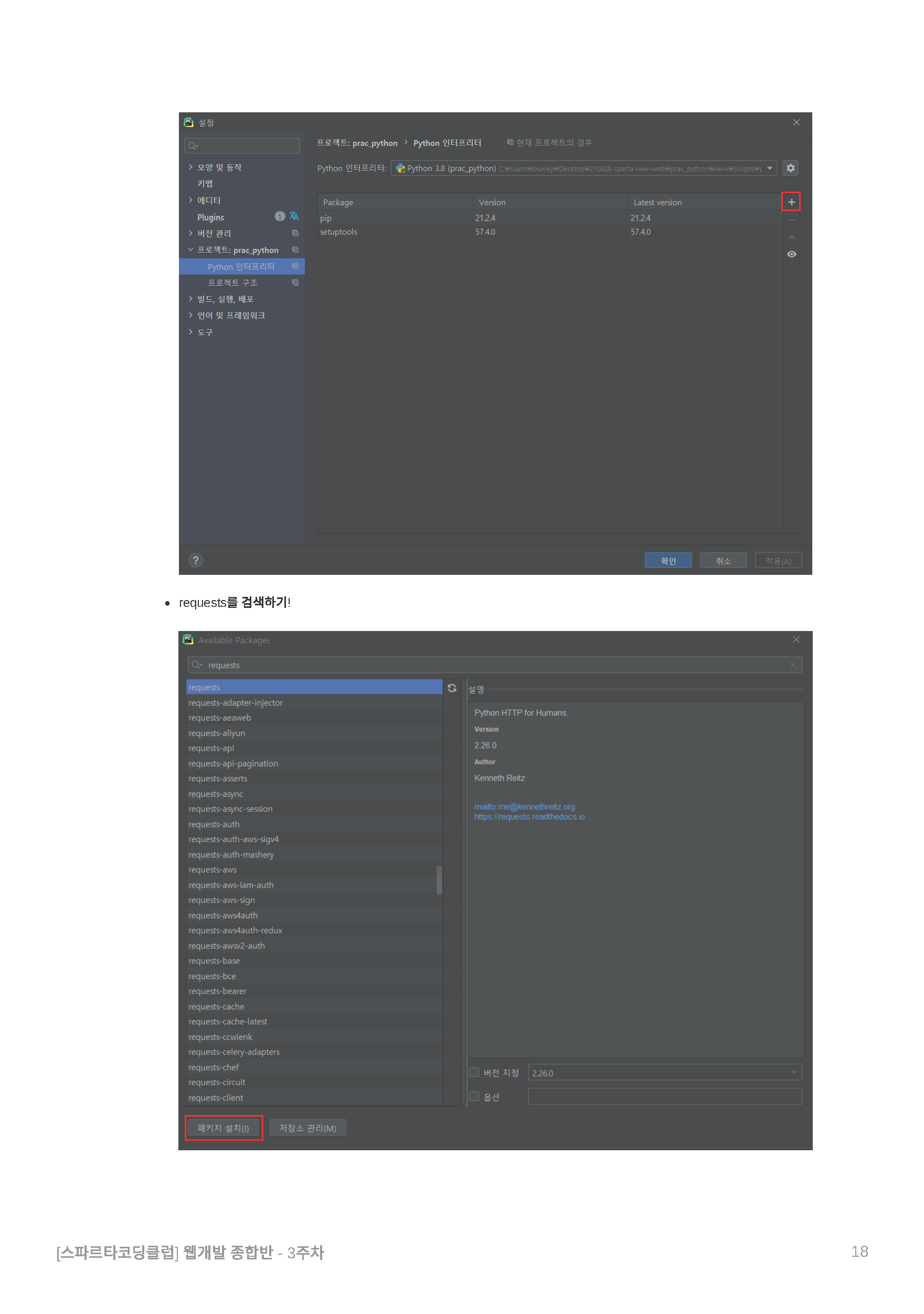Close the Available Packages window
Image resolution: width=924 pixels, height=1314 pixels.
(x=796, y=639)
